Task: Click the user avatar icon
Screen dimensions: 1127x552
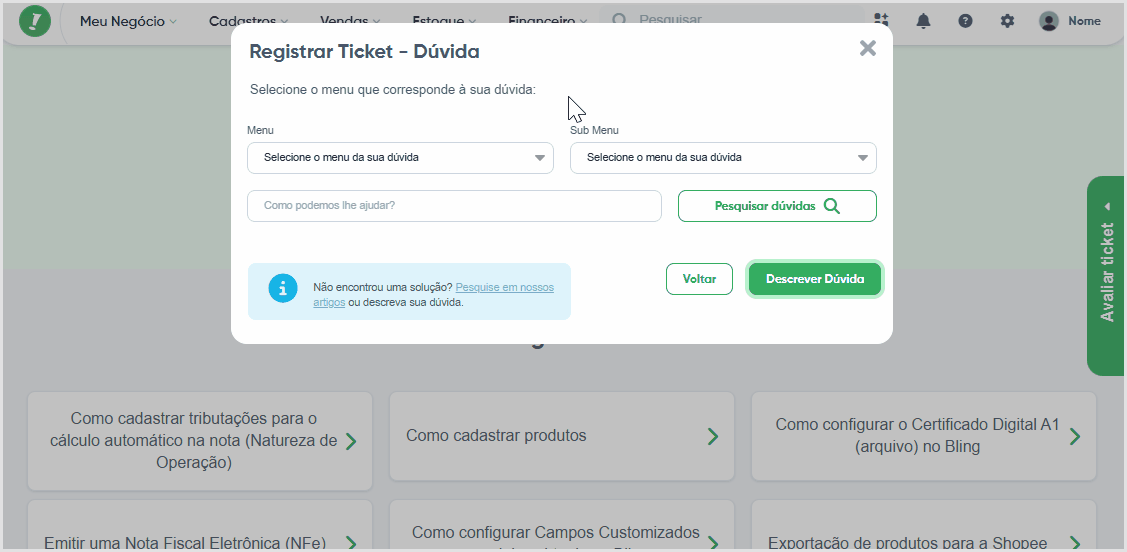Action: (1049, 21)
